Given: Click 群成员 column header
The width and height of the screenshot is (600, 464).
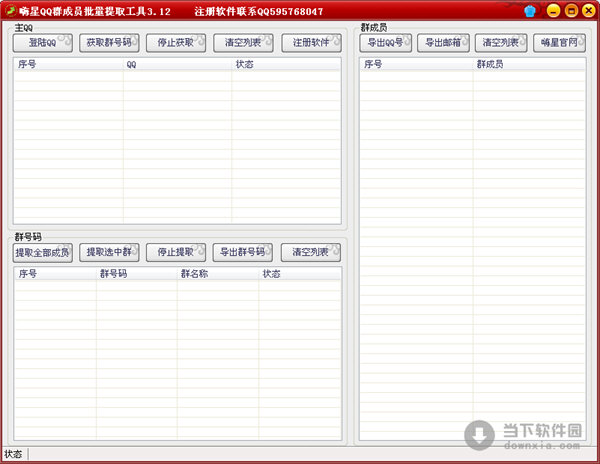Looking at the screenshot, I should (x=529, y=64).
